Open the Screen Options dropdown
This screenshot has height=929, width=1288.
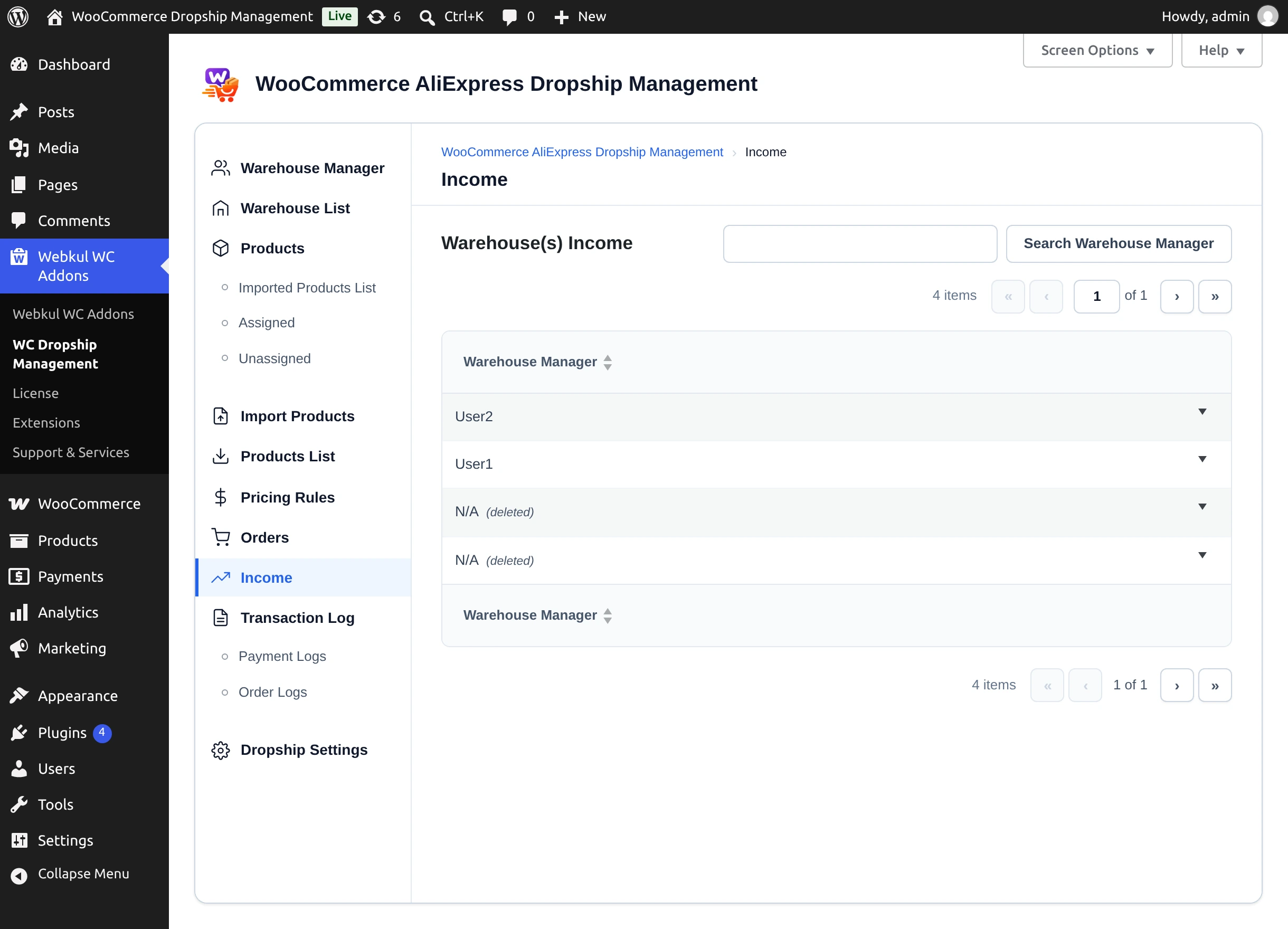(1097, 51)
